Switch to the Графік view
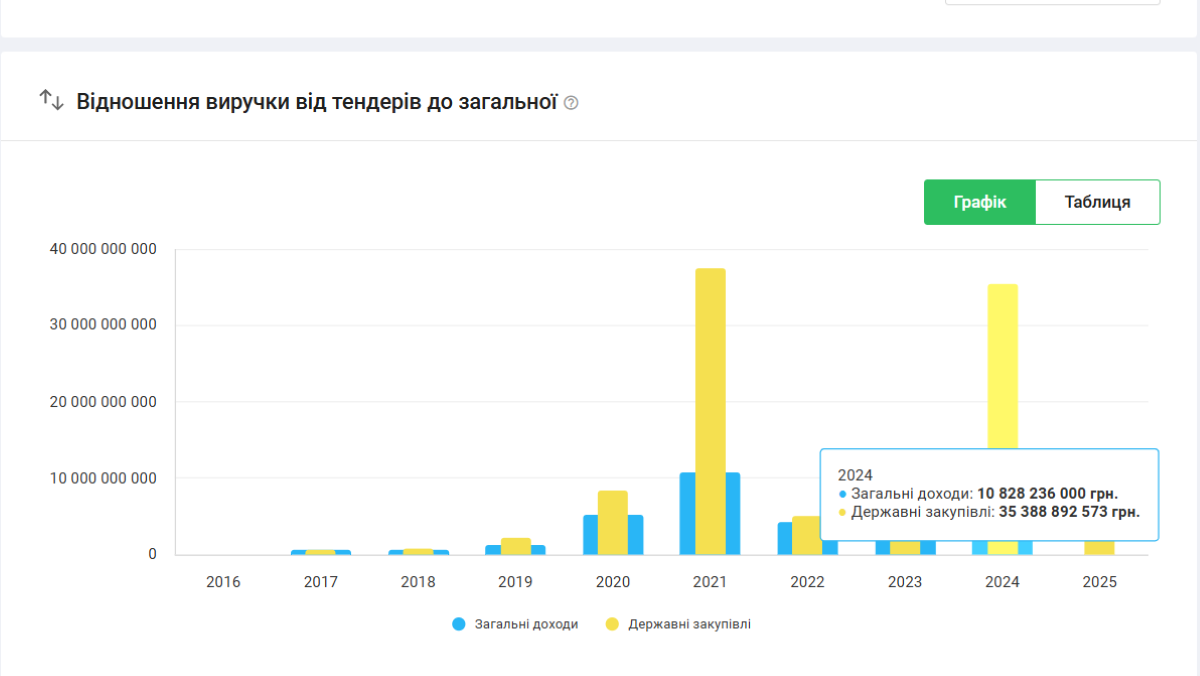 tap(979, 202)
